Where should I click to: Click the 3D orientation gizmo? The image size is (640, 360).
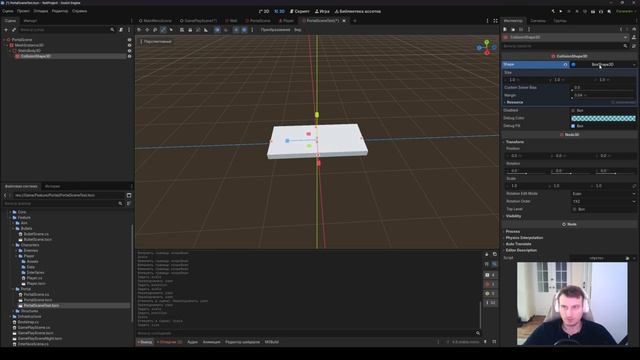tap(487, 47)
